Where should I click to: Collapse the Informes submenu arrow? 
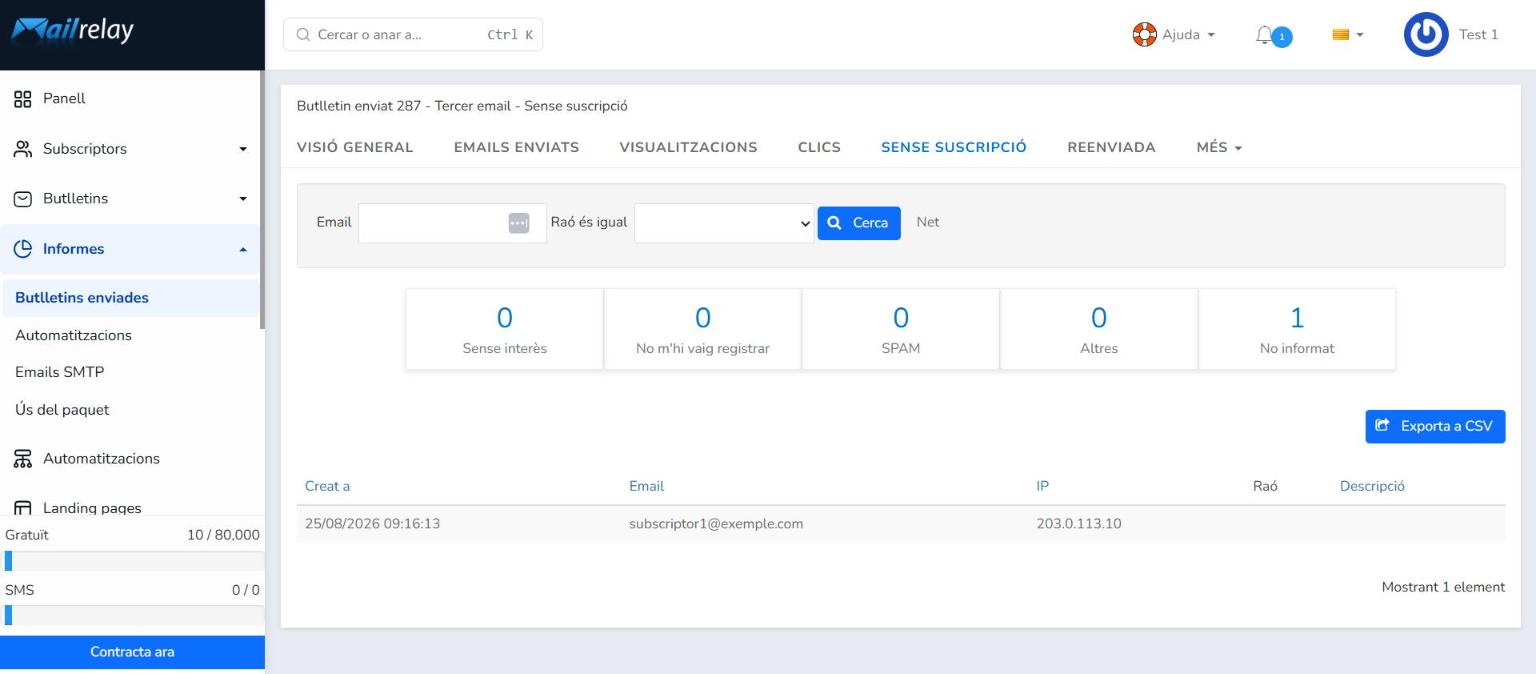click(x=242, y=250)
